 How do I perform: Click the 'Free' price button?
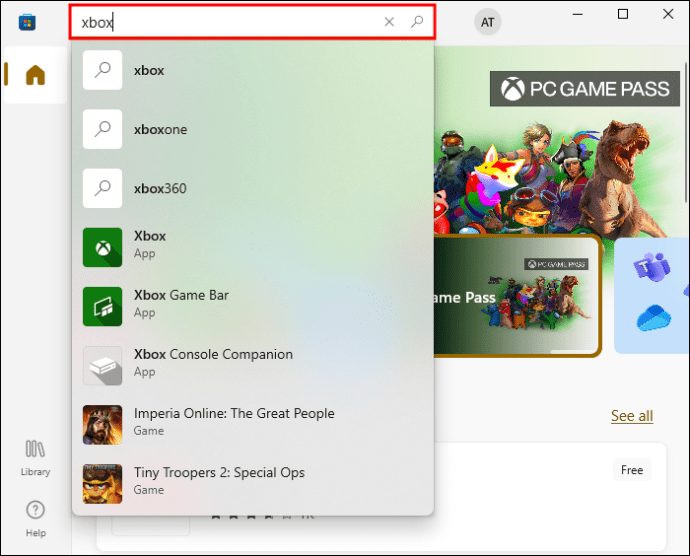[632, 470]
